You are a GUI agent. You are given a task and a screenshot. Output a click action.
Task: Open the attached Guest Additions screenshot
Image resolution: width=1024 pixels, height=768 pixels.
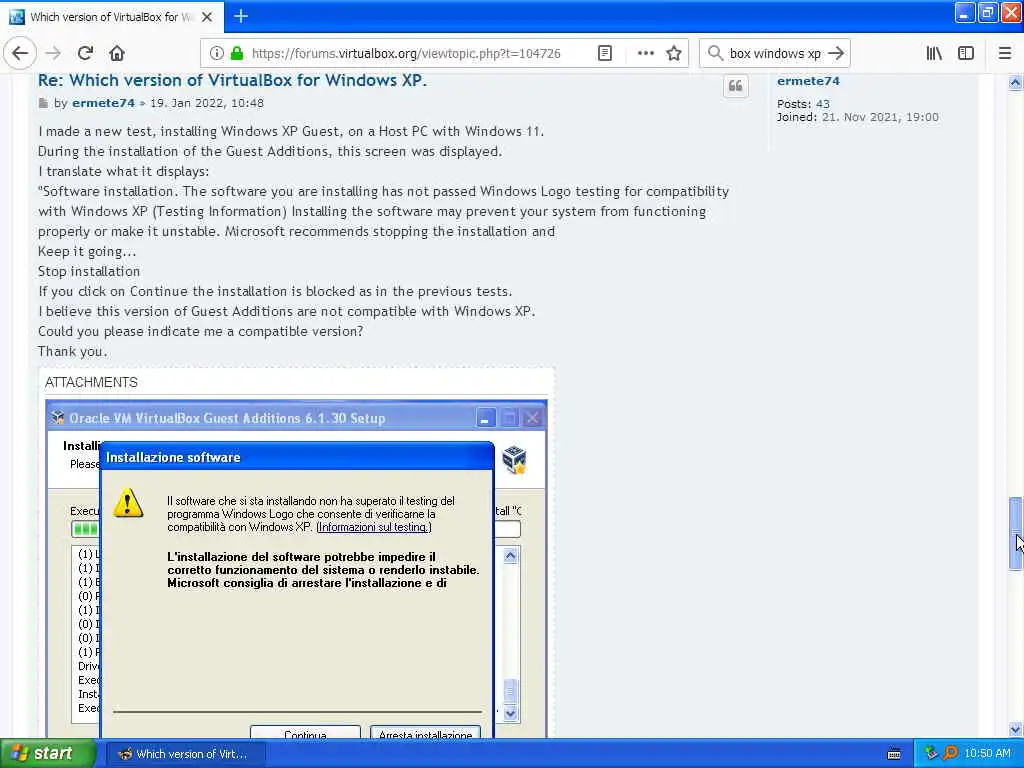point(296,568)
